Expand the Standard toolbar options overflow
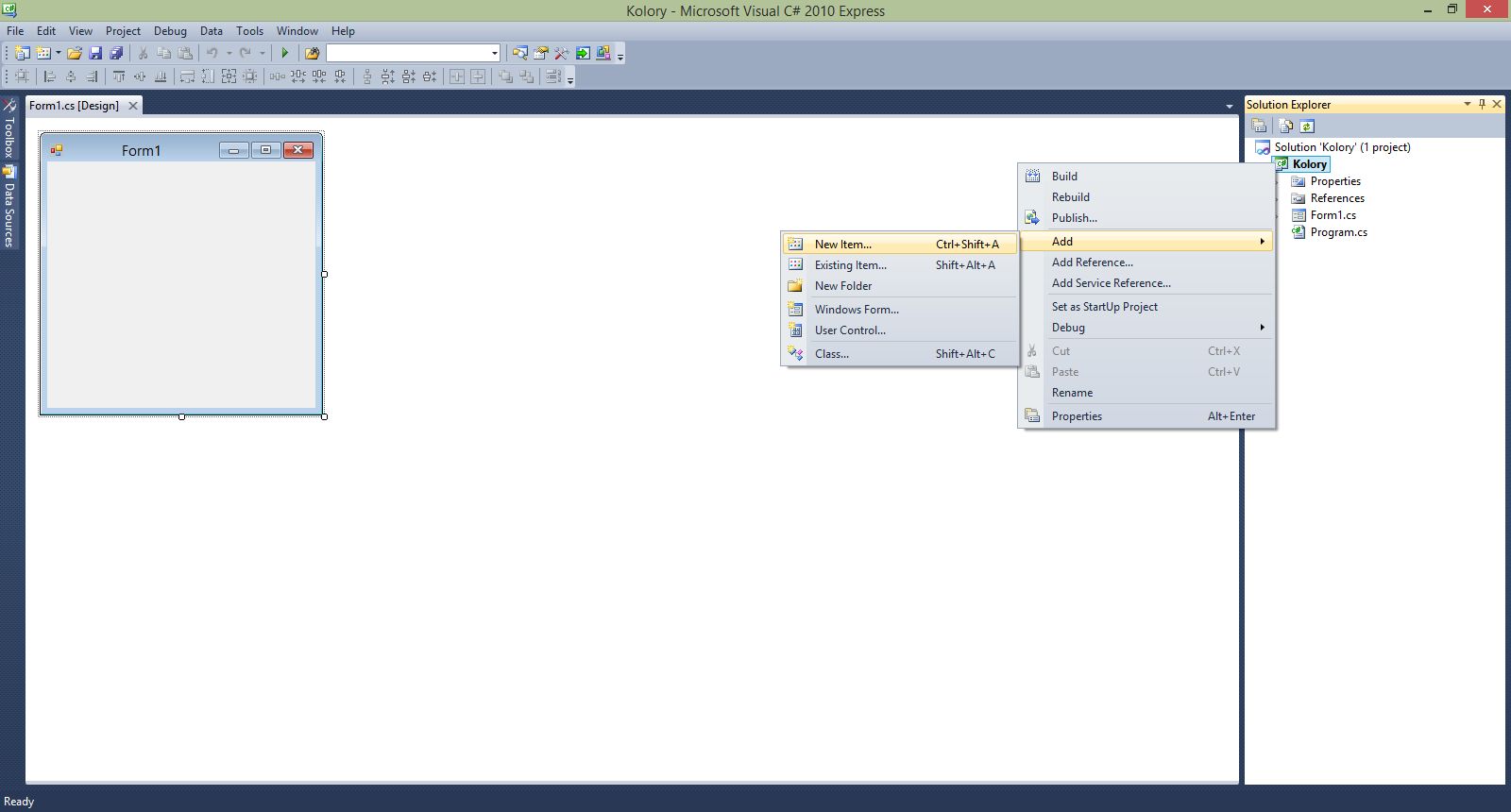Image resolution: width=1511 pixels, height=812 pixels. pyautogui.click(x=620, y=57)
